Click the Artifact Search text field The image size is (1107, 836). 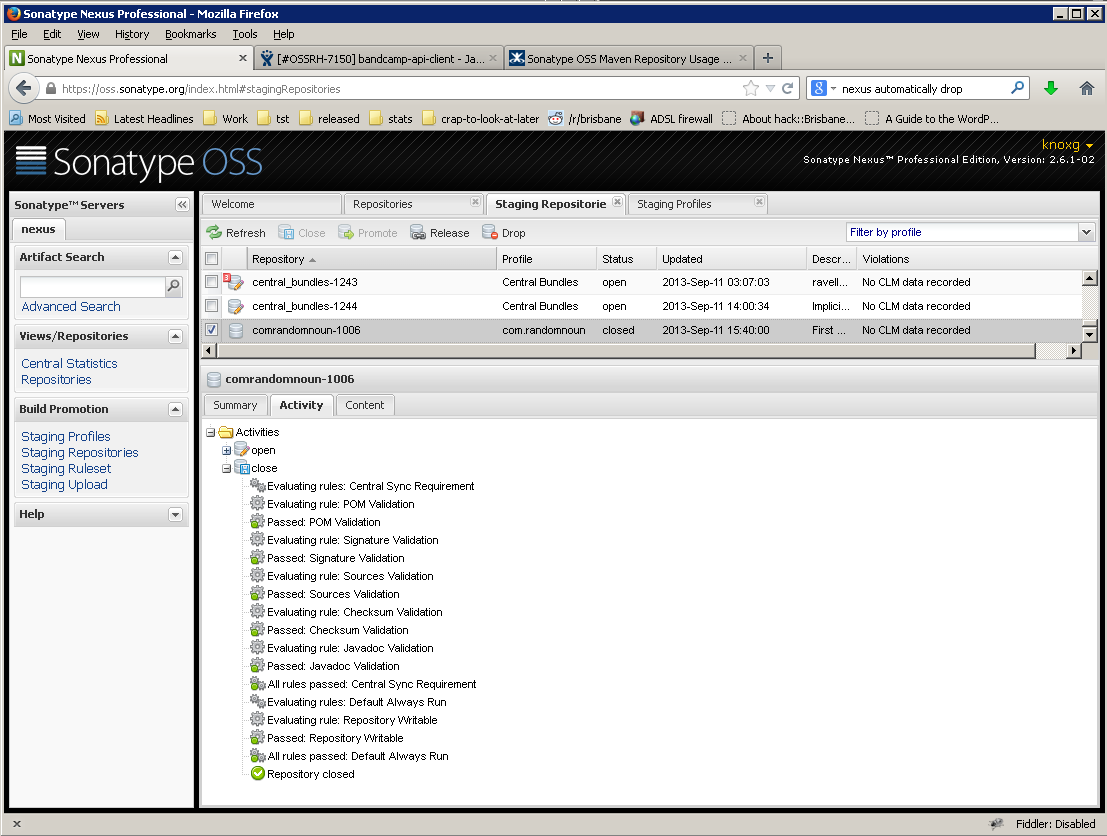[92, 286]
